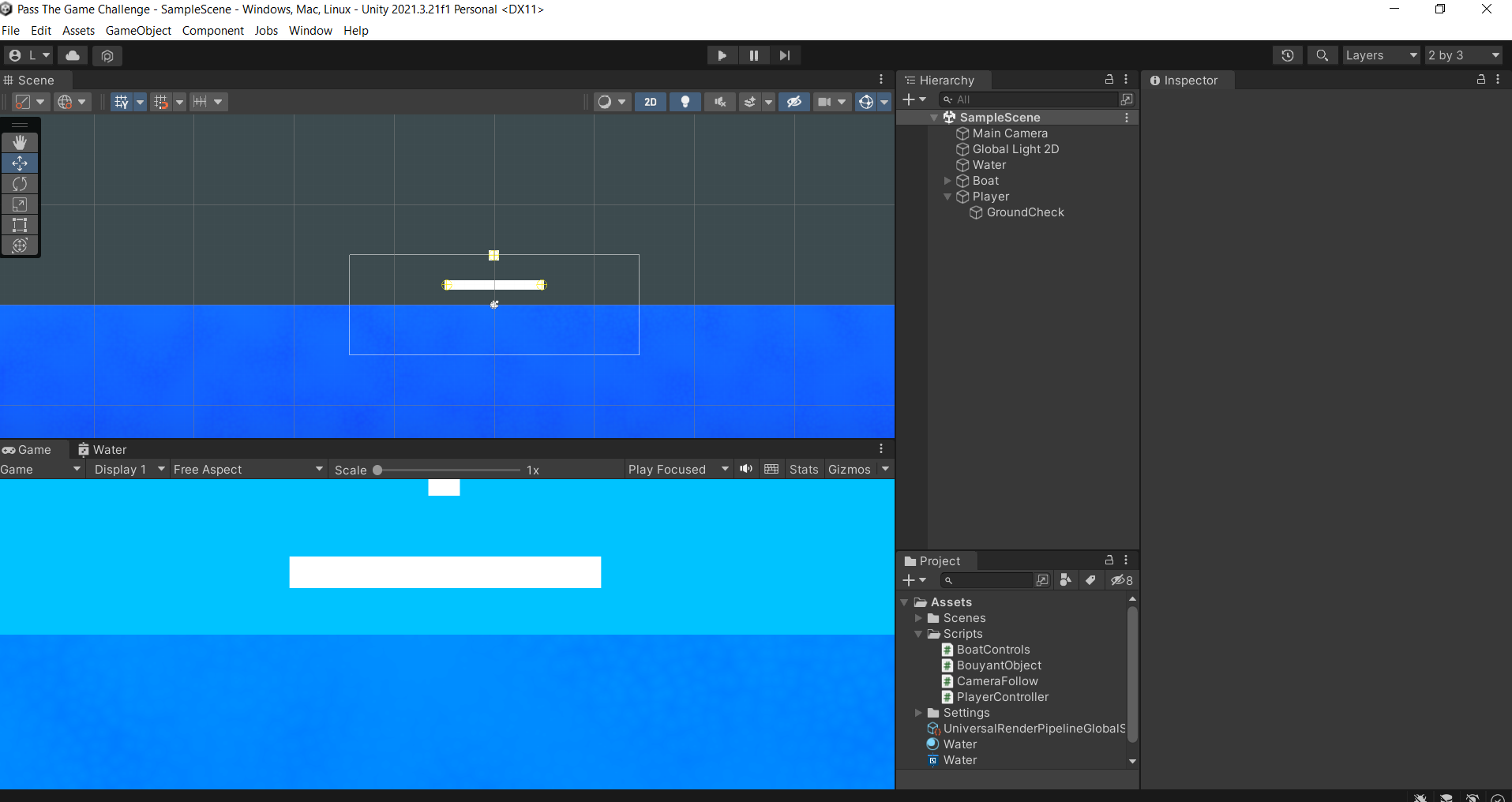Click the Stats button in Game view
This screenshot has width=1512, height=802.
click(803, 469)
